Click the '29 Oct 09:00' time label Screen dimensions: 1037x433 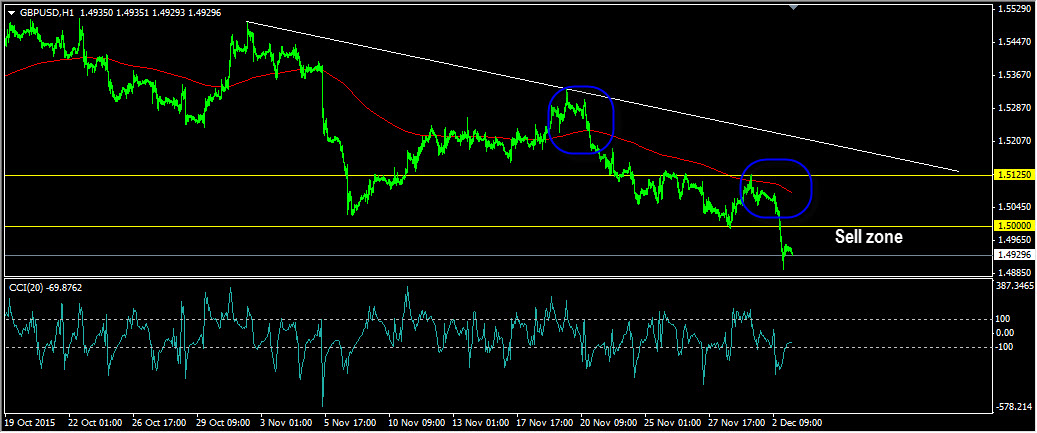(x=224, y=422)
